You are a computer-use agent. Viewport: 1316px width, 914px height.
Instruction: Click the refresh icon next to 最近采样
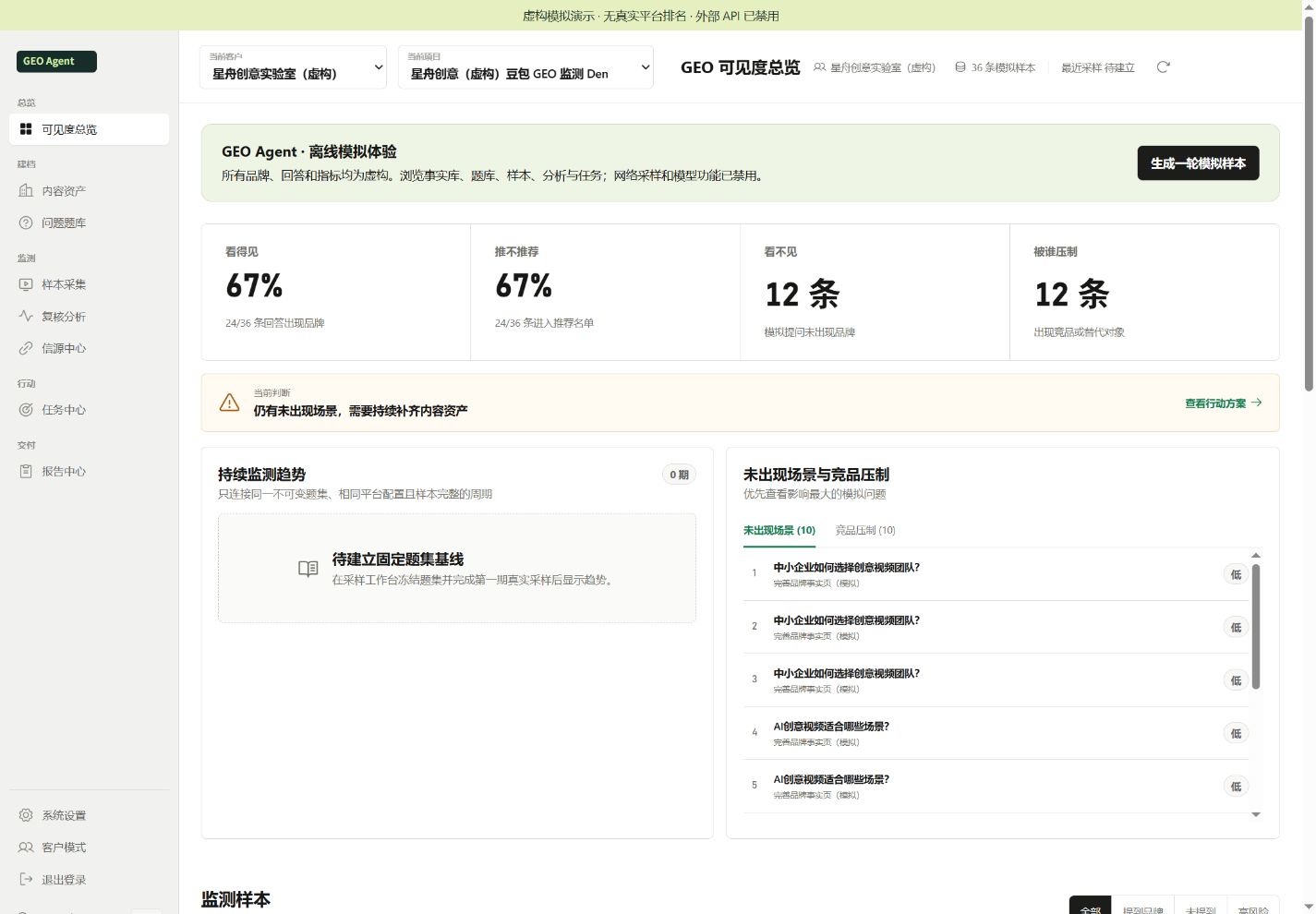click(x=1164, y=67)
